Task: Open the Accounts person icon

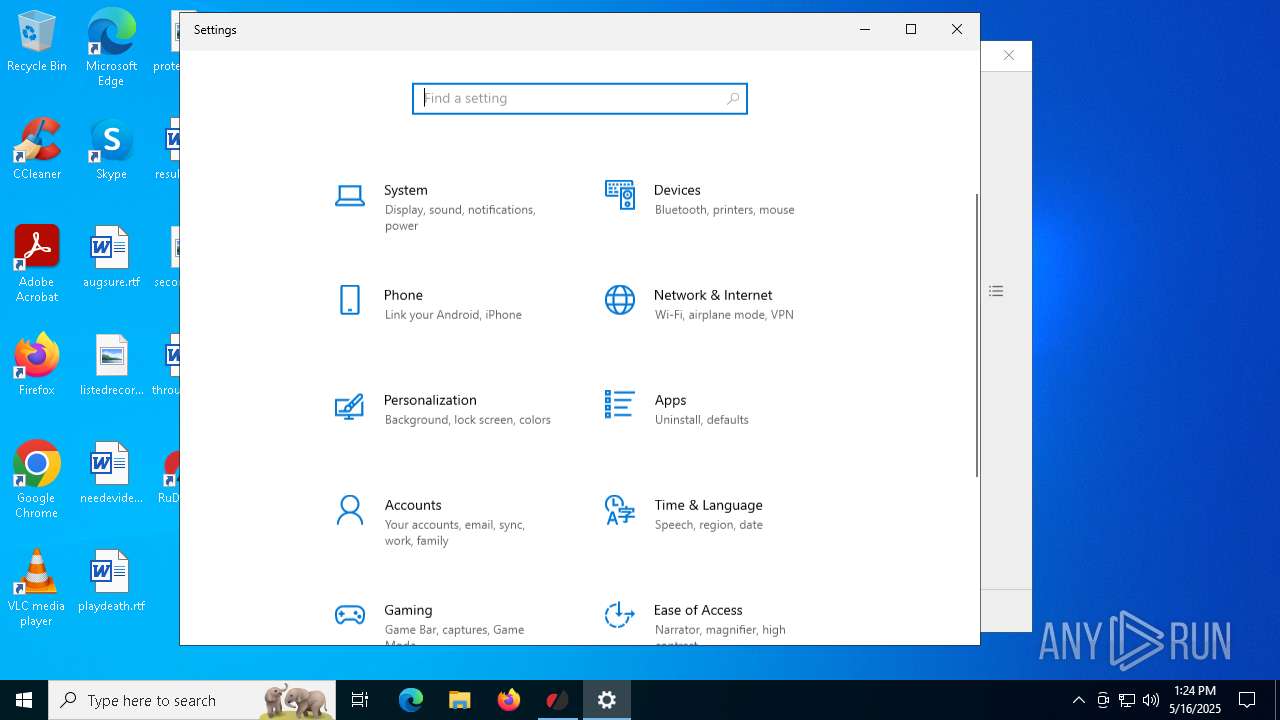Action: pos(349,510)
